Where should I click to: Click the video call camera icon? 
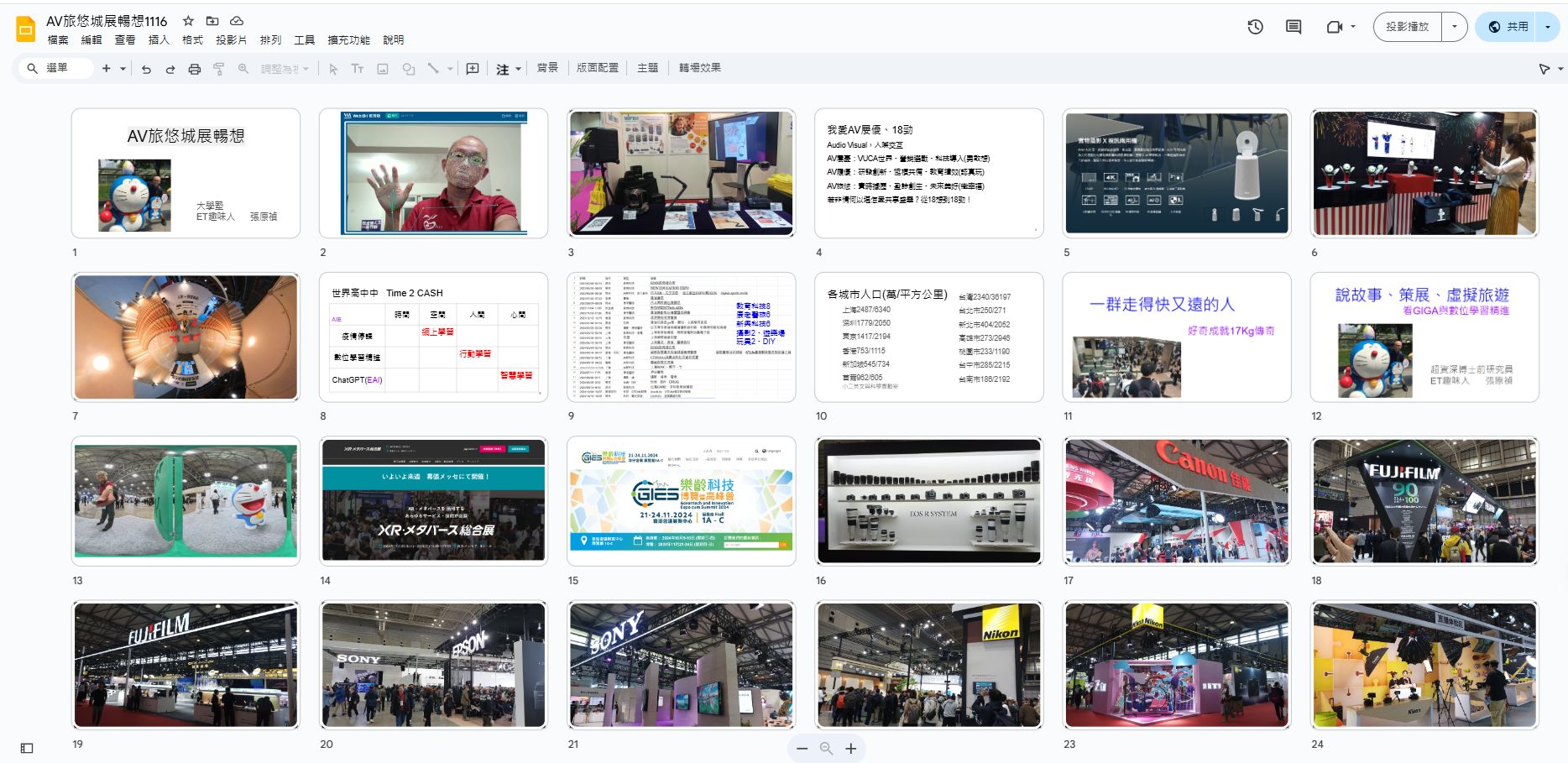tap(1334, 27)
